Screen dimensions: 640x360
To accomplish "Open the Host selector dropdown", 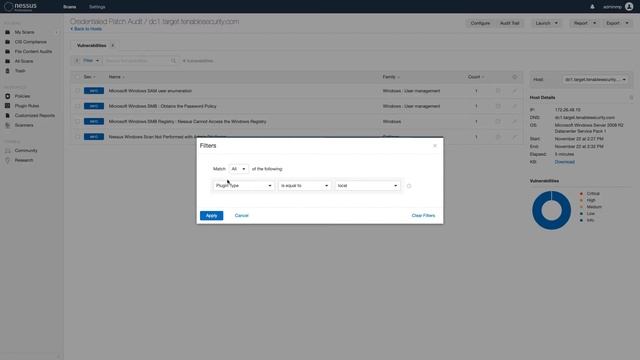I will (595, 80).
